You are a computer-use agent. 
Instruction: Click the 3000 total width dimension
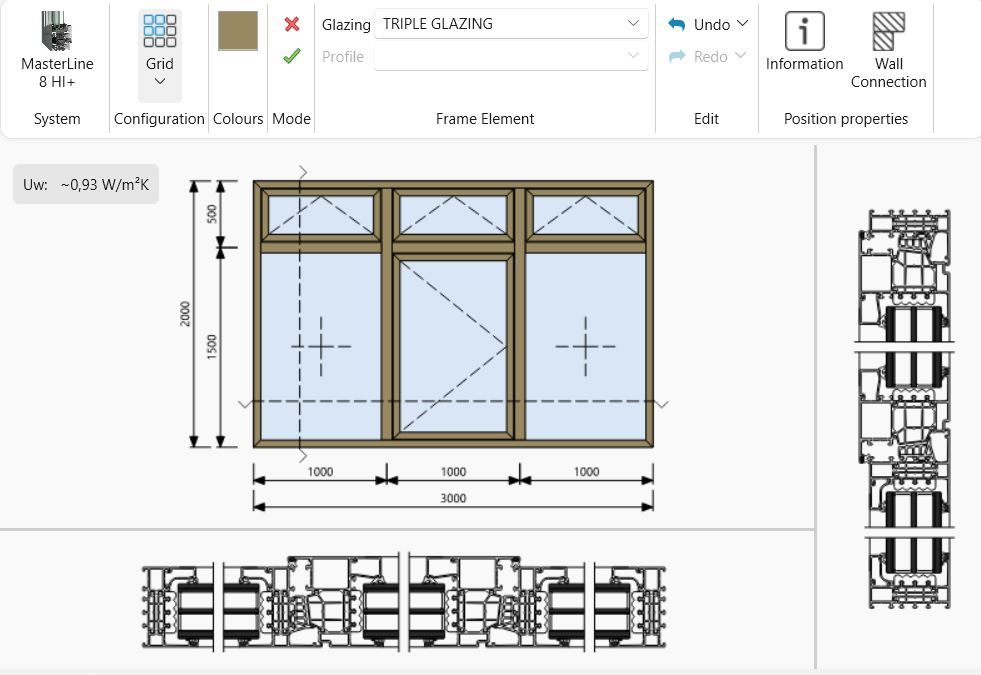[x=453, y=498]
